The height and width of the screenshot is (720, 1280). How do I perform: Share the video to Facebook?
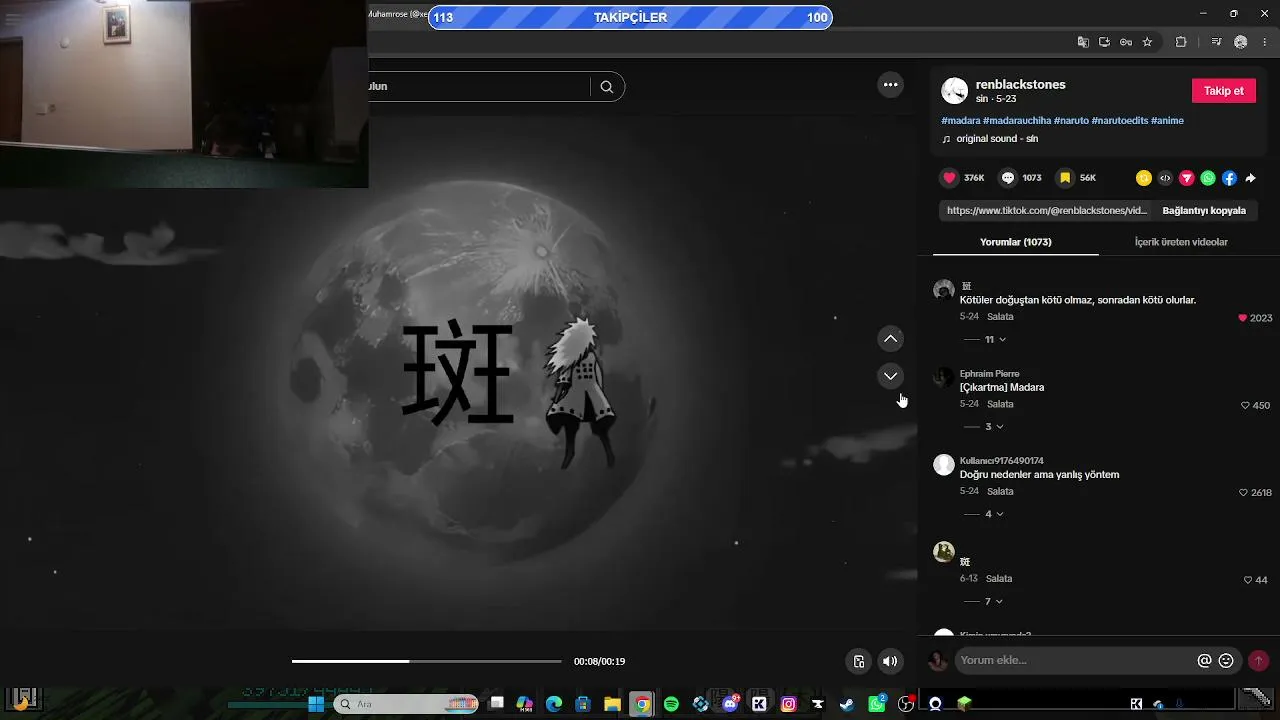tap(1229, 178)
